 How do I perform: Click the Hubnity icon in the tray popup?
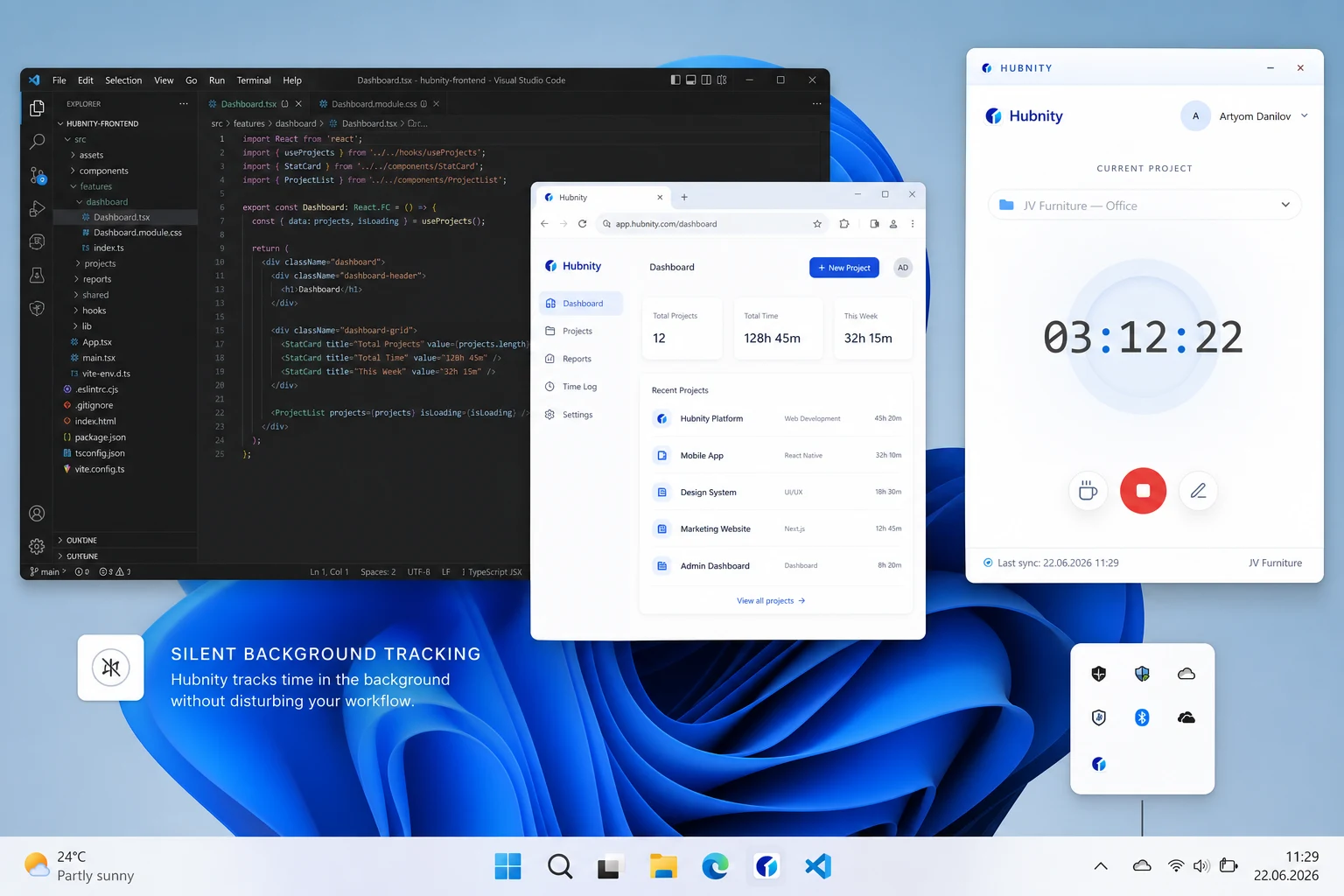click(1099, 764)
